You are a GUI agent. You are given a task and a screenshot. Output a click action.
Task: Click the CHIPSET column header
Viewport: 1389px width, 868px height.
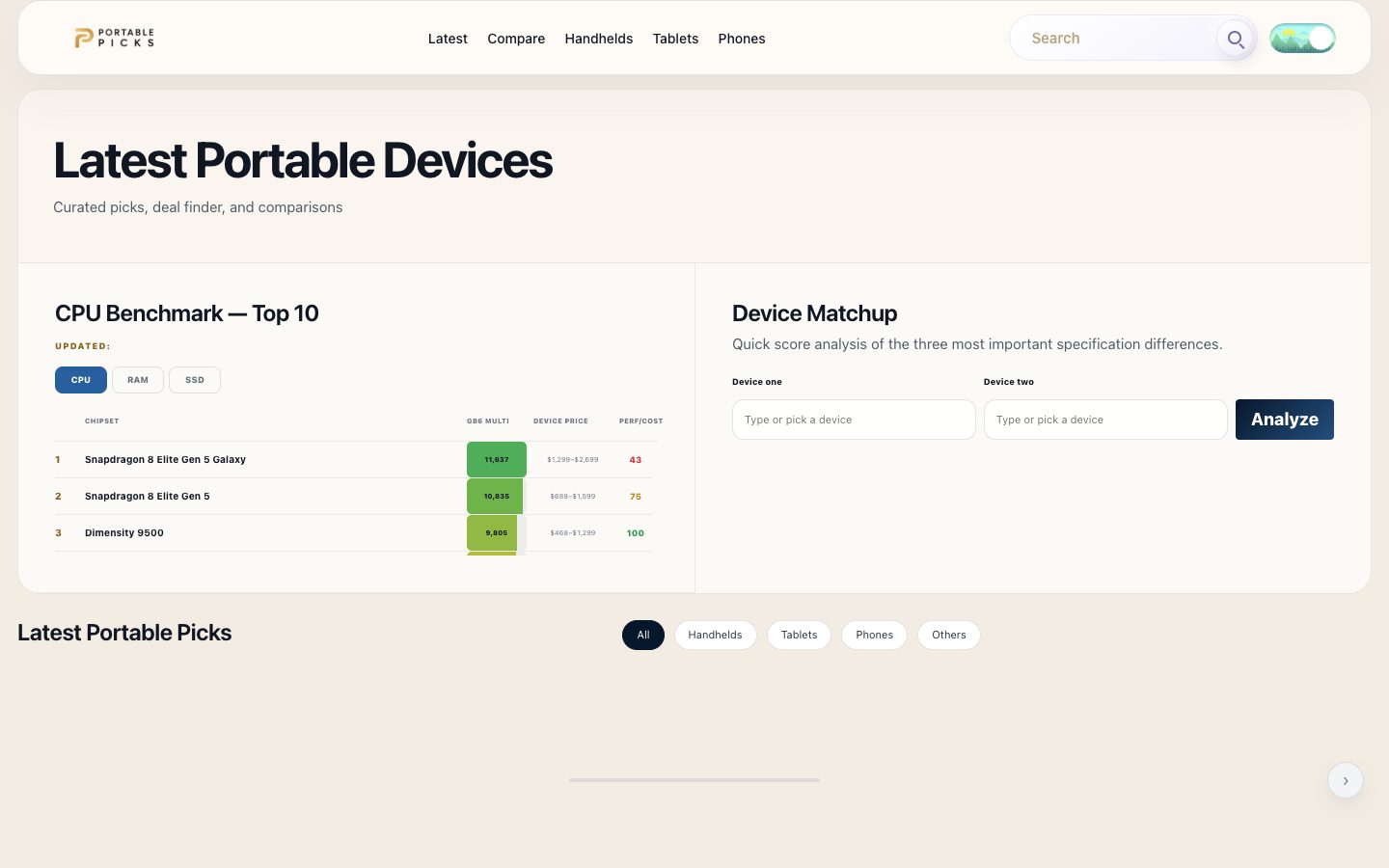coord(102,421)
